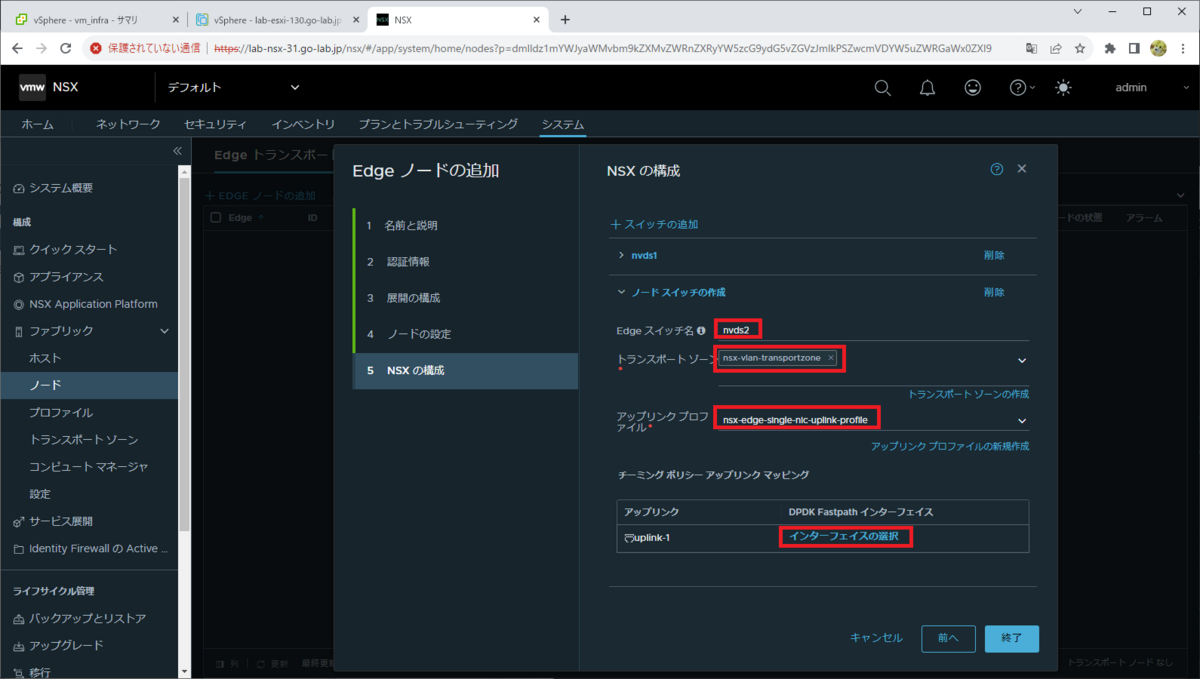Open the NSX search icon
The image size is (1200, 679).
tap(882, 88)
